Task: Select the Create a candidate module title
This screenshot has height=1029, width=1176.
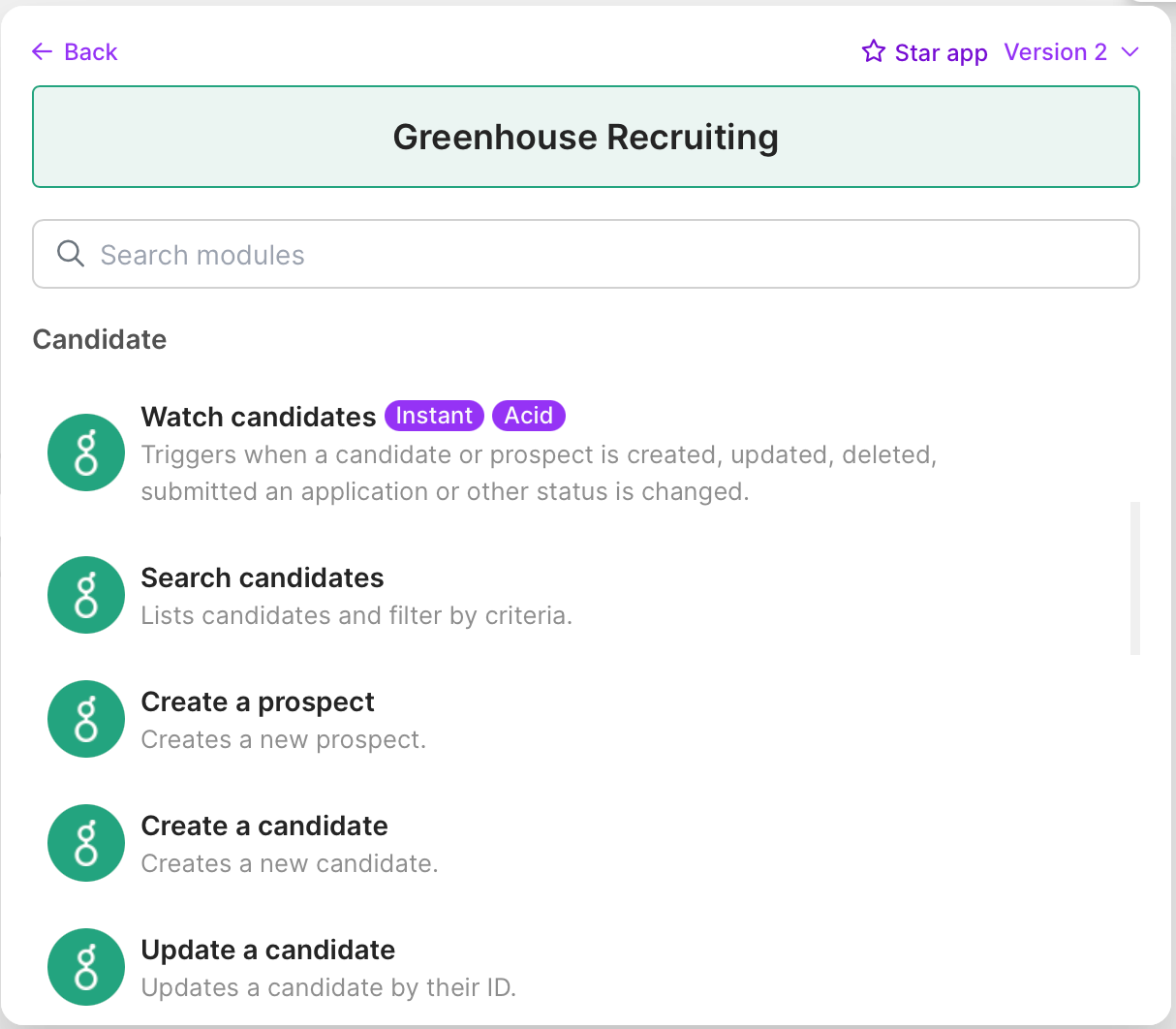Action: 264,826
